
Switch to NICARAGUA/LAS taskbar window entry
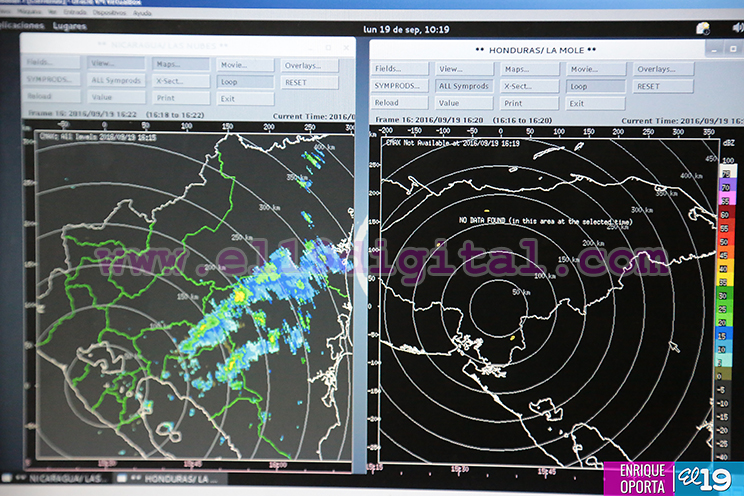[x=56, y=478]
